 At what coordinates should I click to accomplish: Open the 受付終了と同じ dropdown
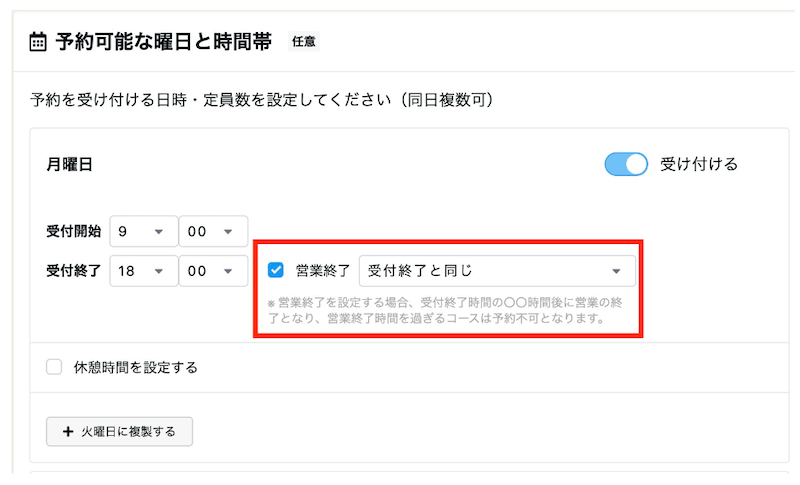click(x=496, y=270)
